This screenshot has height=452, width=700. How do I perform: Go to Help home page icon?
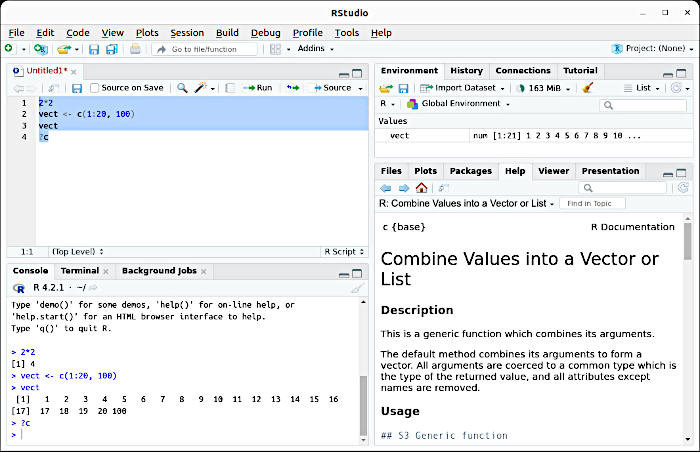click(421, 188)
